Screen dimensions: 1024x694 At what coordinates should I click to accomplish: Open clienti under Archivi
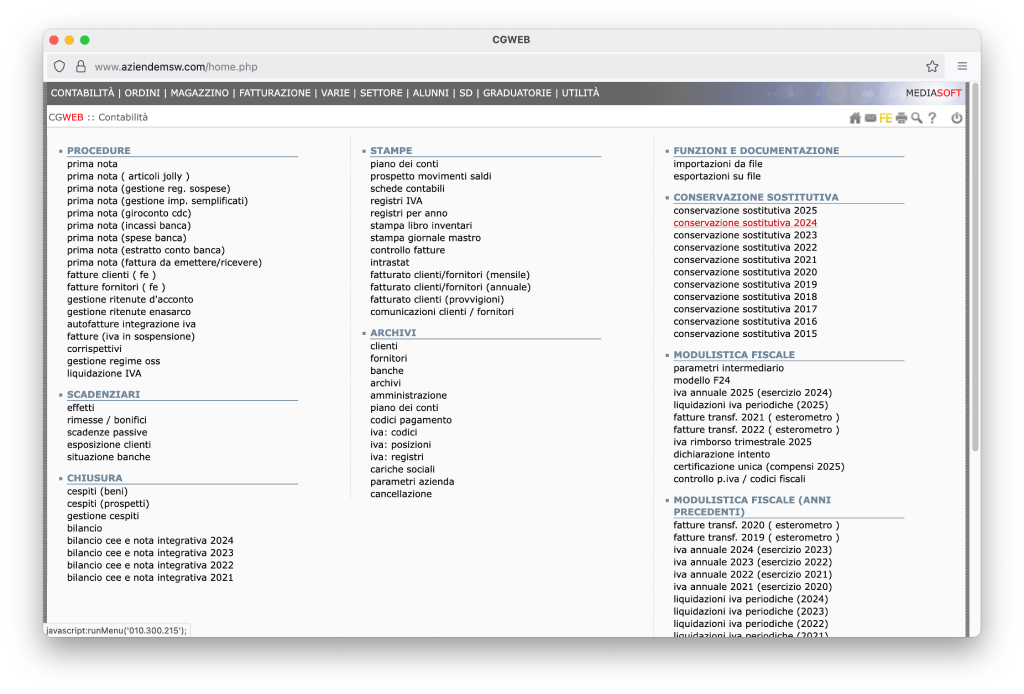coord(384,346)
